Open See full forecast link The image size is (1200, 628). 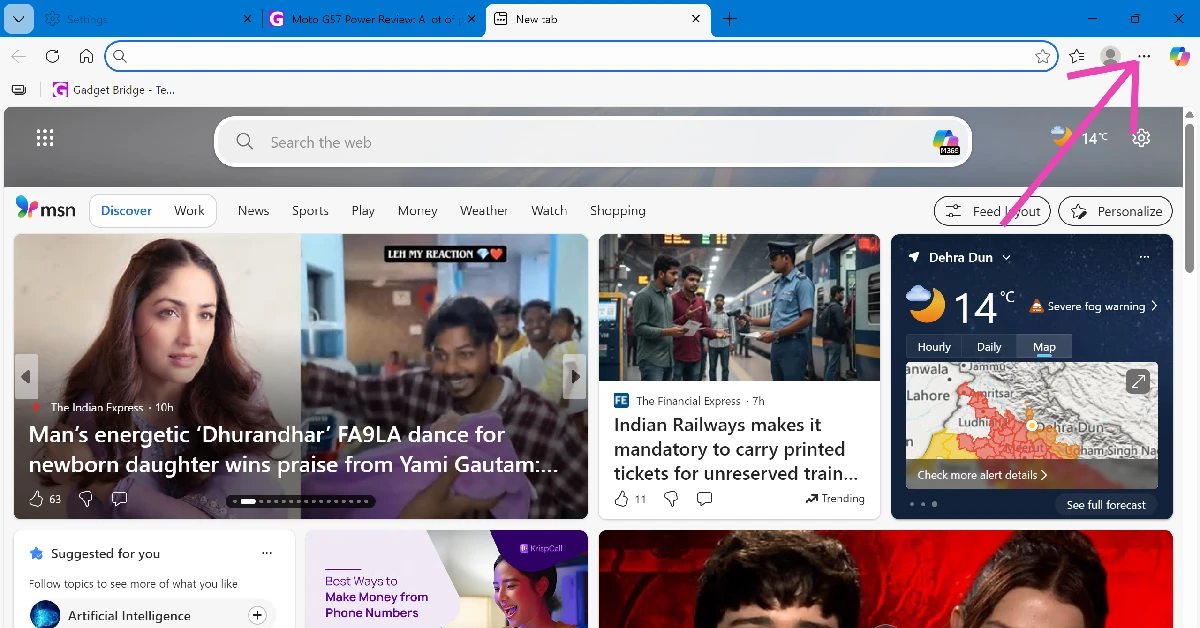1106,505
